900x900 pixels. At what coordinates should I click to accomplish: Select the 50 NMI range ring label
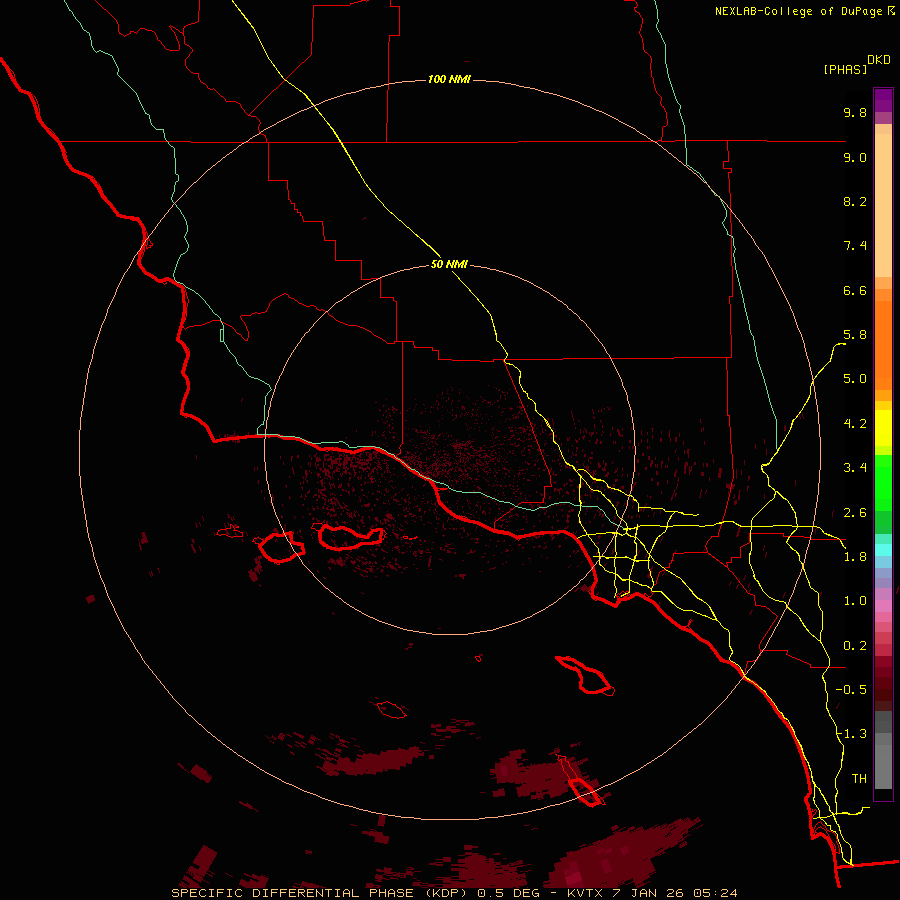[449, 264]
